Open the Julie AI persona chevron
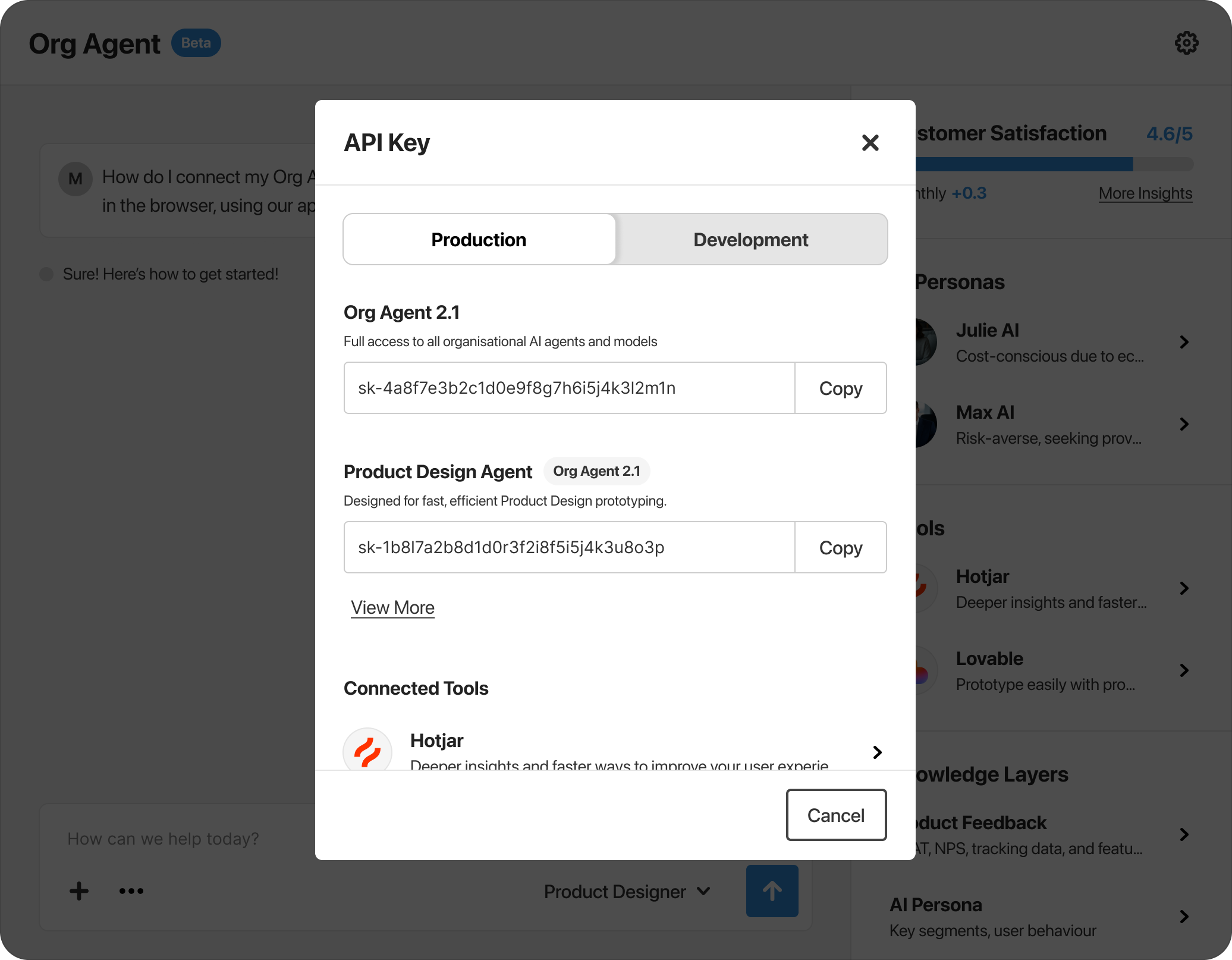The width and height of the screenshot is (1232, 960). (1184, 342)
